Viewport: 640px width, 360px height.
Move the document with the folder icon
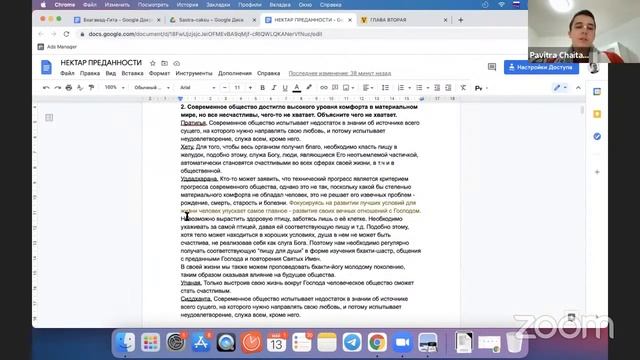click(164, 63)
